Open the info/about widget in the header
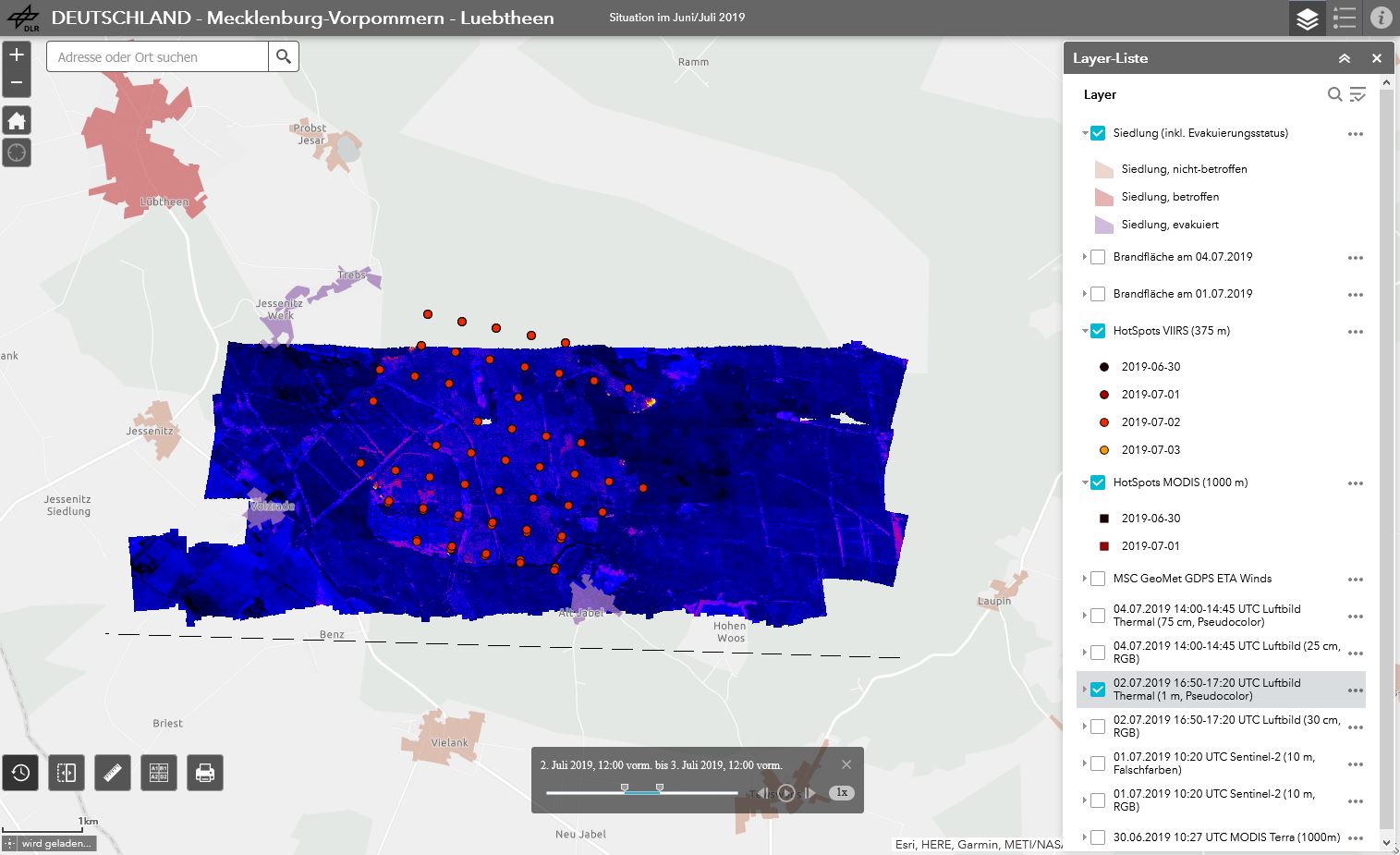Image resolution: width=1400 pixels, height=855 pixels. coord(1381,18)
